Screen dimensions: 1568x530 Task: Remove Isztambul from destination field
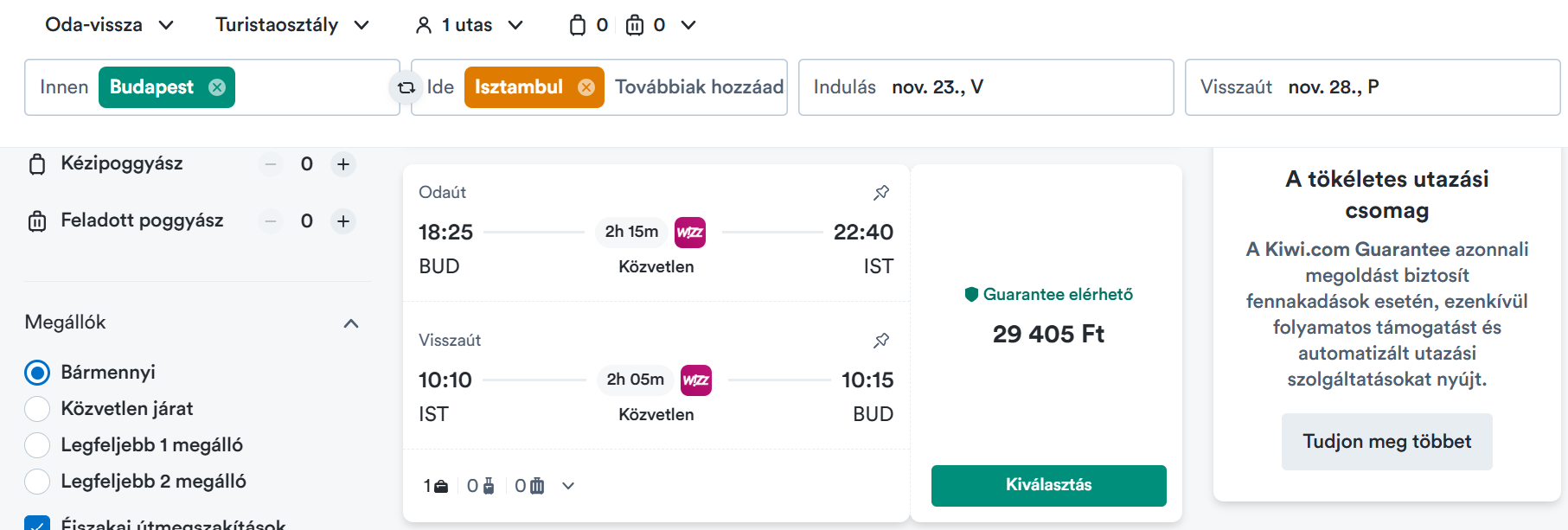586,87
